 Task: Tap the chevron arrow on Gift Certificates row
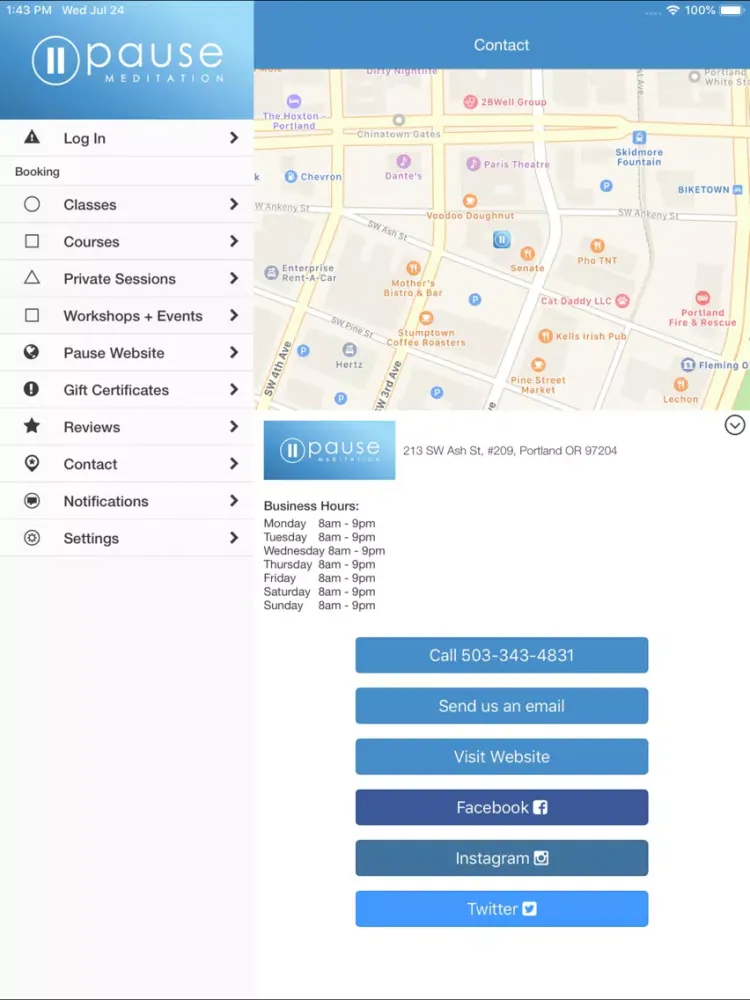click(x=234, y=389)
